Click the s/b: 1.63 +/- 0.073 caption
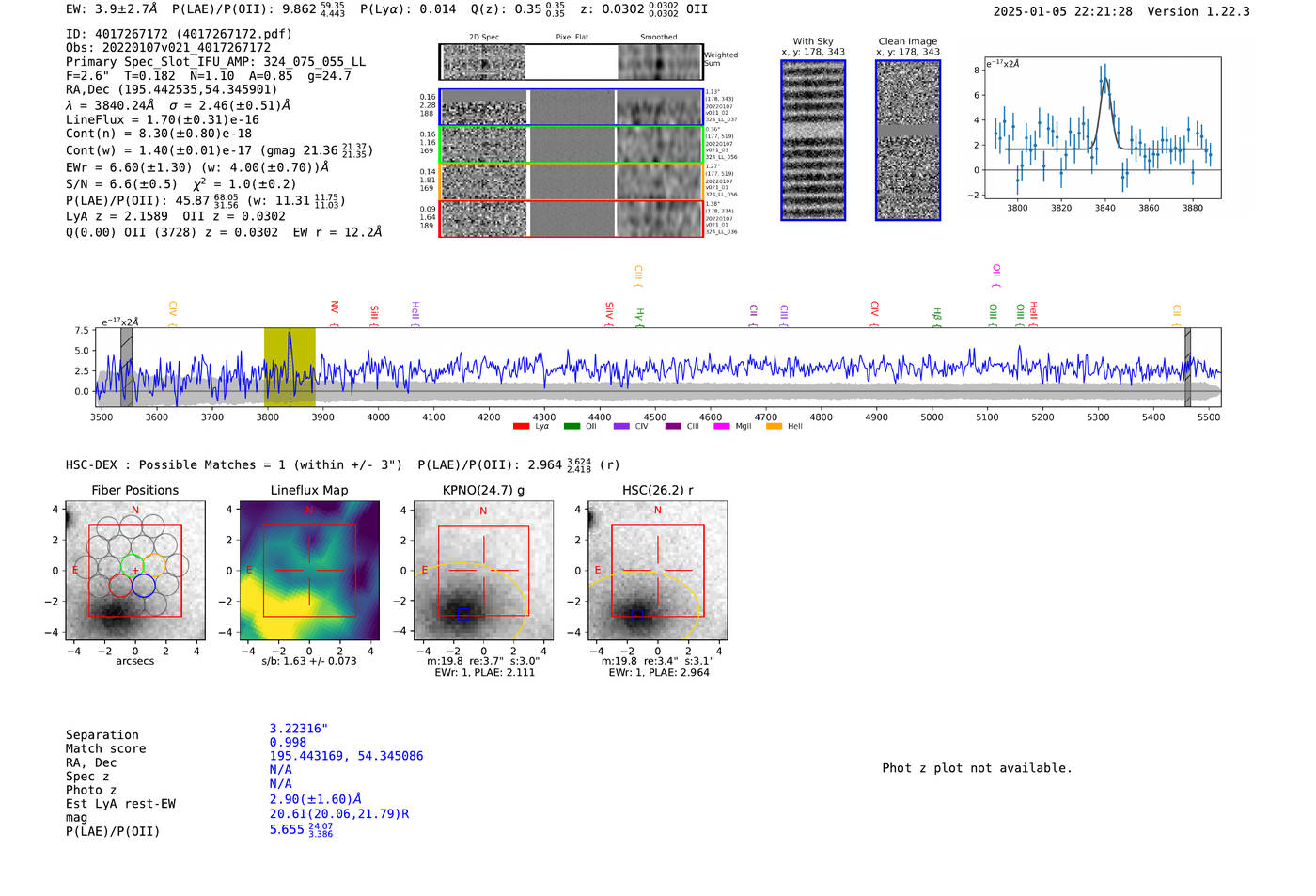Viewport: 1316px width, 896px height. pyautogui.click(x=309, y=661)
